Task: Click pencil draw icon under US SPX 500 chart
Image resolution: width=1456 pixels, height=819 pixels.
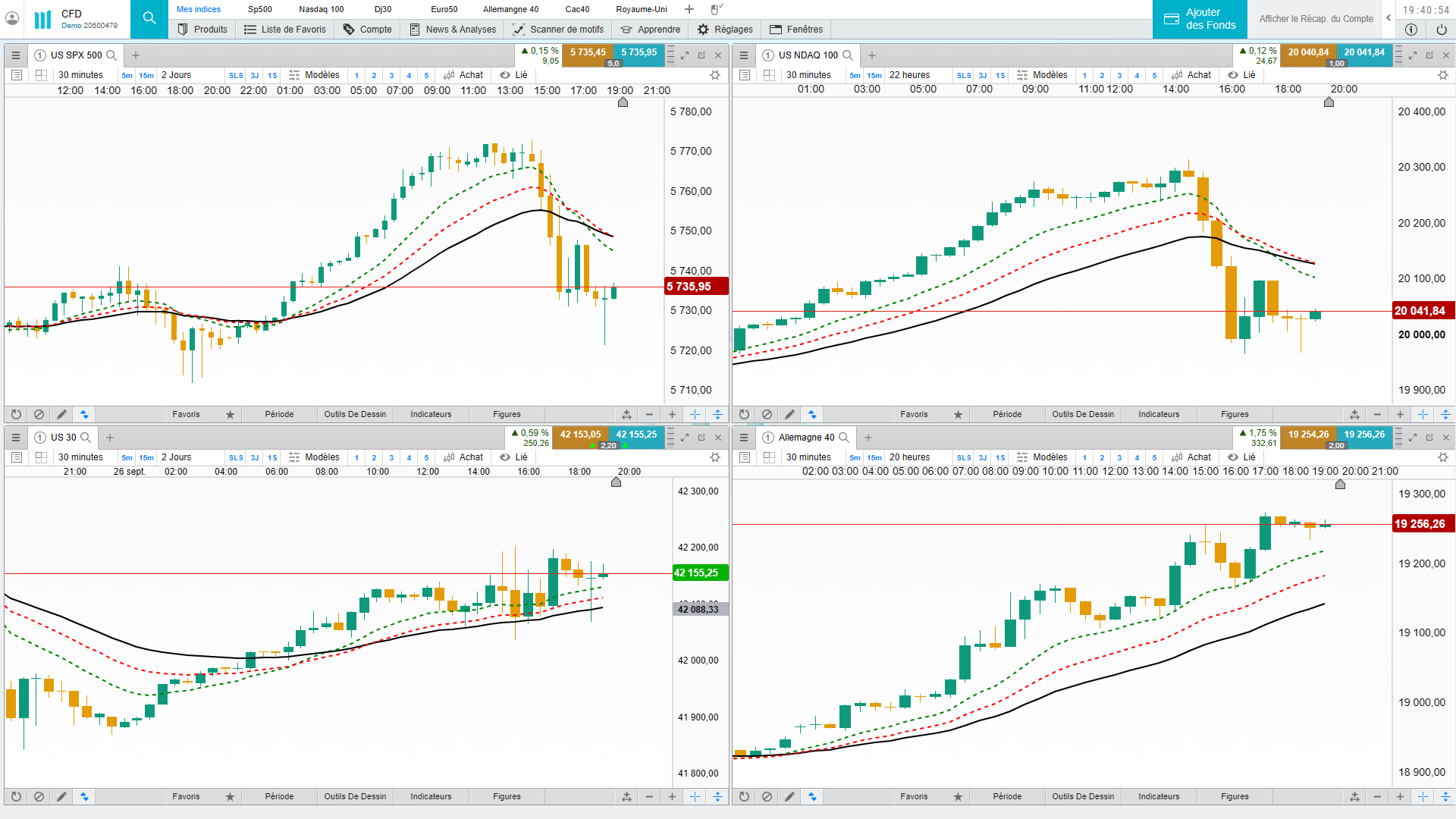Action: 61,414
